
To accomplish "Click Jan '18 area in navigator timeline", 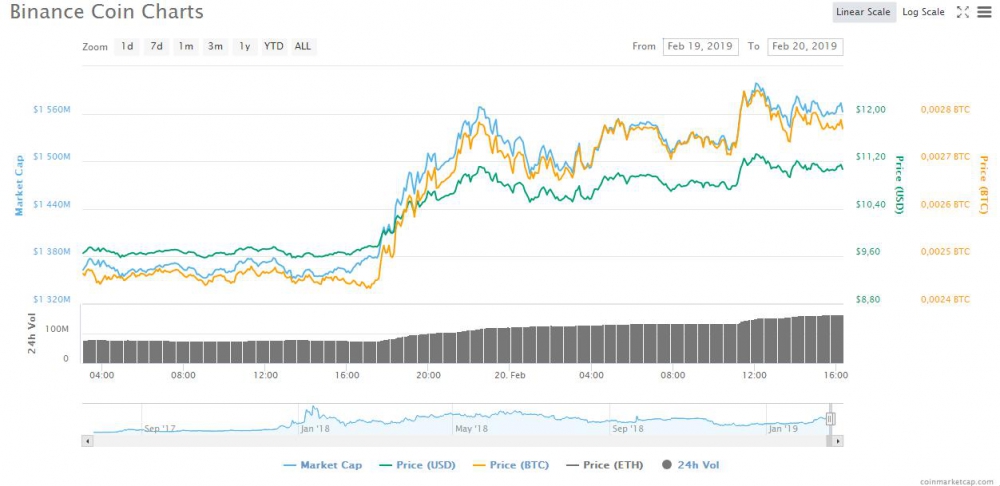I will pyautogui.click(x=314, y=429).
